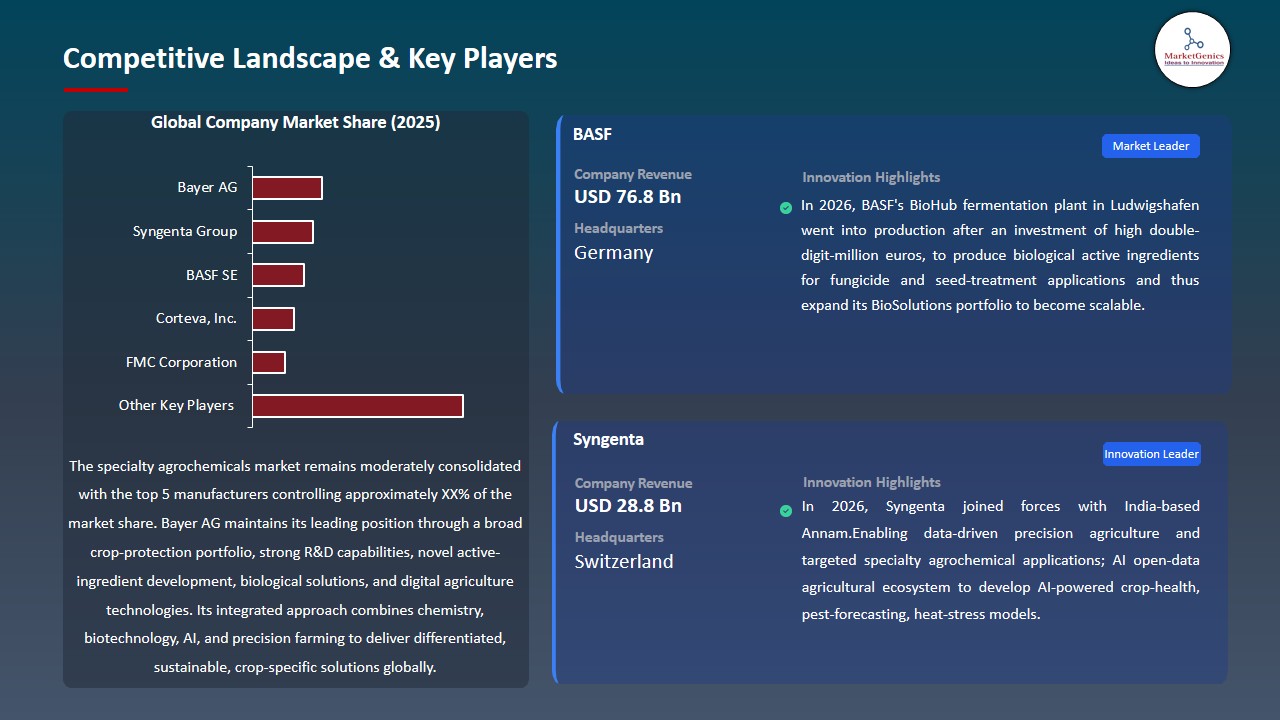Screen dimensions: 1280x720
Task: Click the 'Germany' headquarters value
Action: (613, 253)
